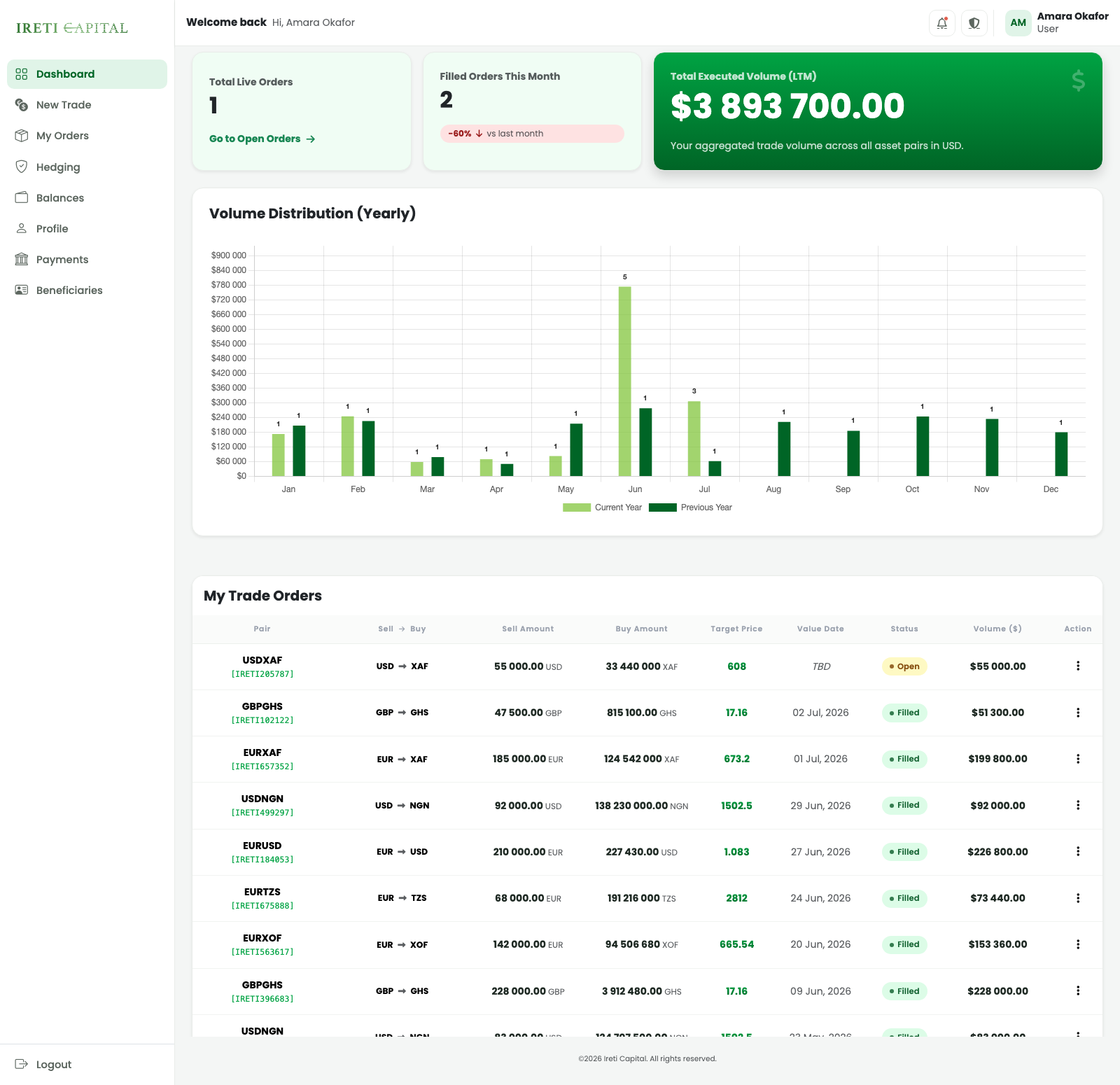Toggle the theme contrast icon
The image size is (1120, 1085).
coord(974,23)
